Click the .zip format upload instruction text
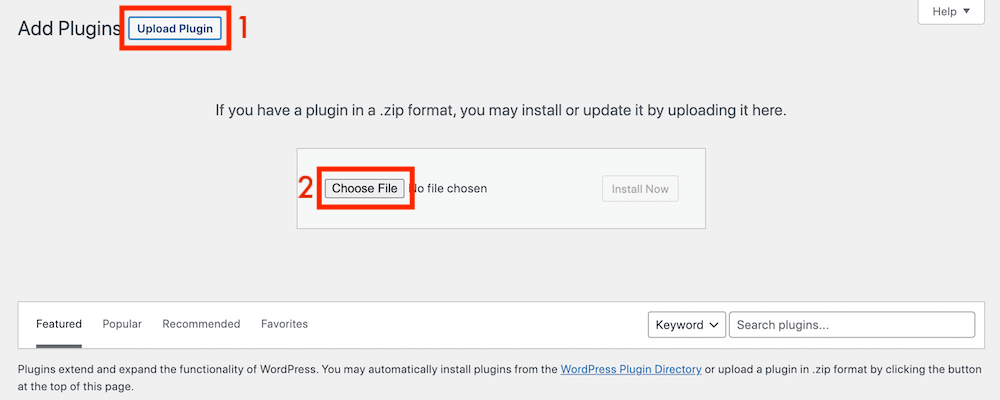The width and height of the screenshot is (1000, 400). pos(501,110)
